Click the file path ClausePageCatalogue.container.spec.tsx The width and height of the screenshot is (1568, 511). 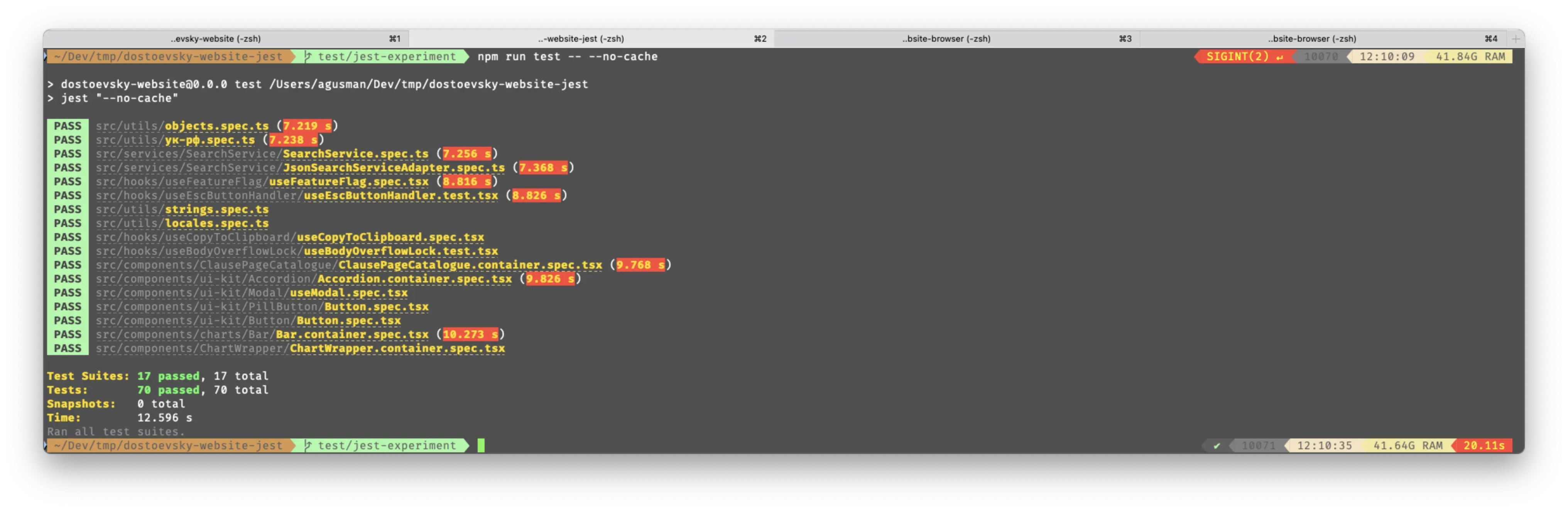tap(349, 266)
